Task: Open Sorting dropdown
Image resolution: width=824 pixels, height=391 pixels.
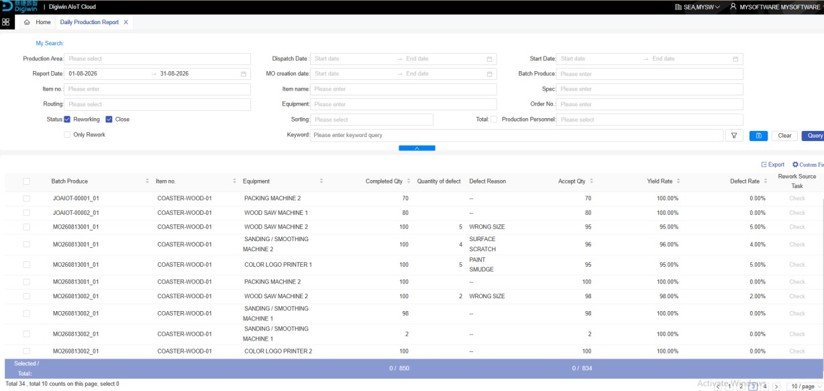Action: point(372,120)
